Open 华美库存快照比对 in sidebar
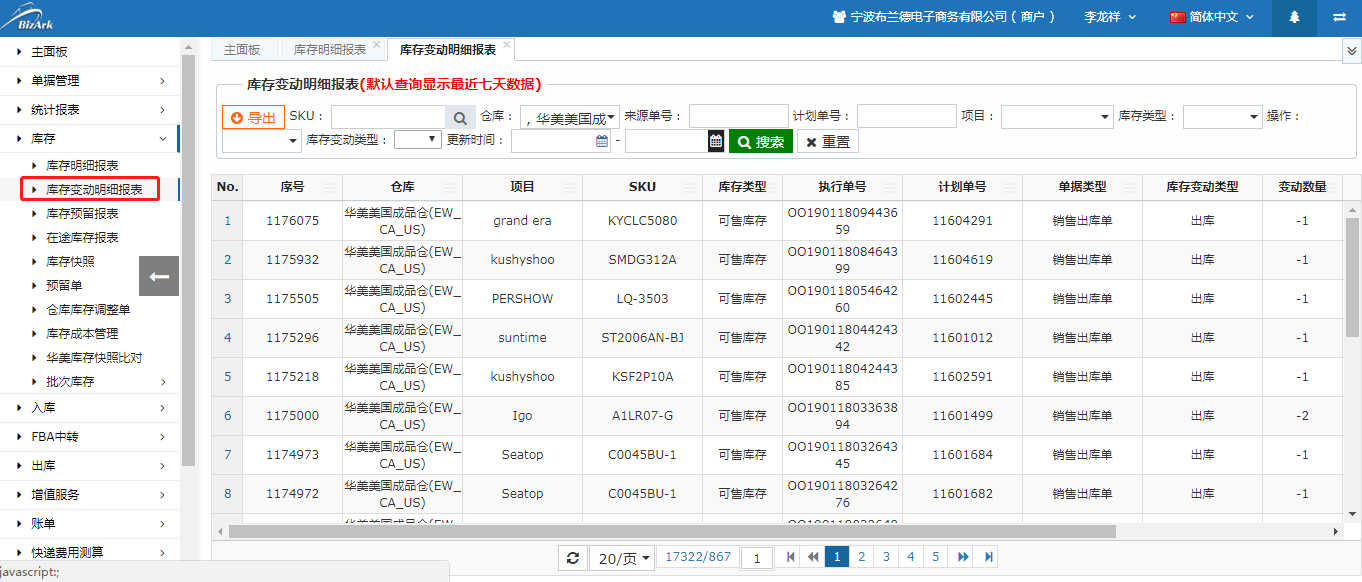 (94, 358)
